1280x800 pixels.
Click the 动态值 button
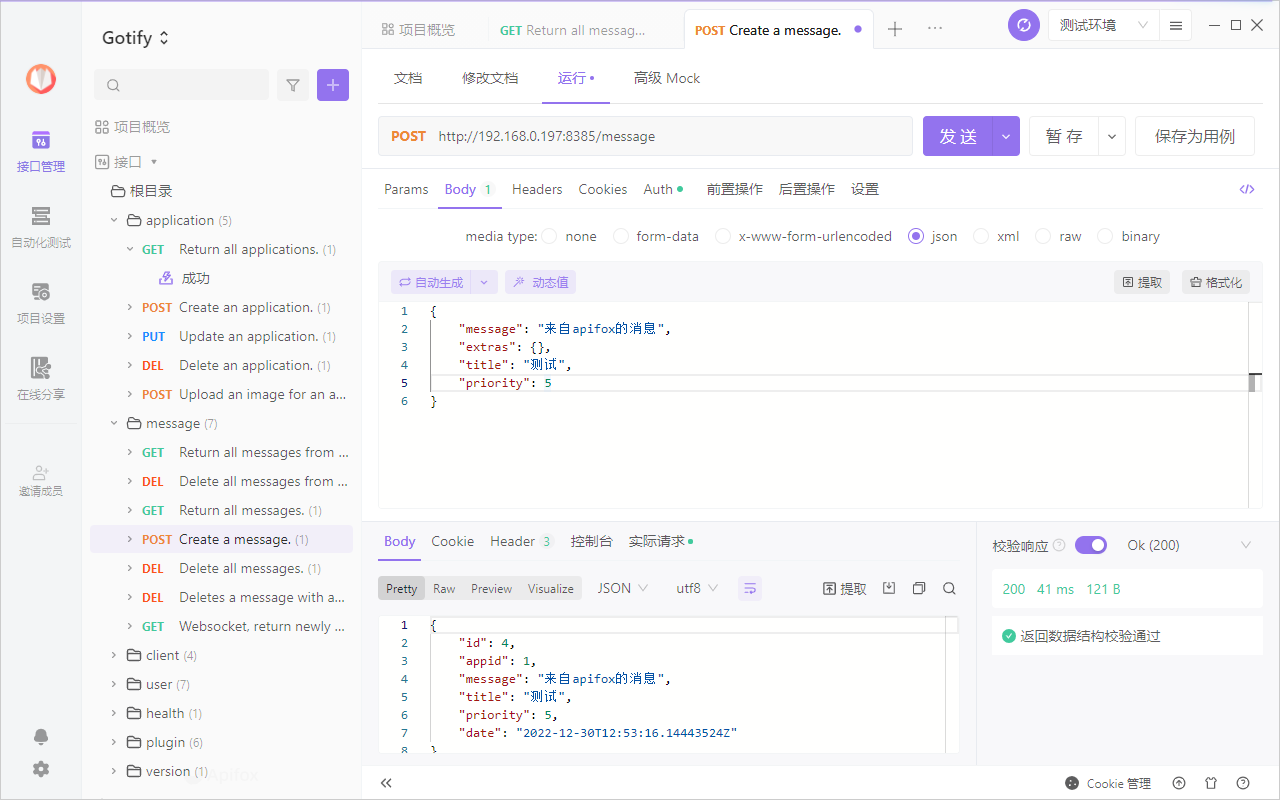tap(540, 283)
